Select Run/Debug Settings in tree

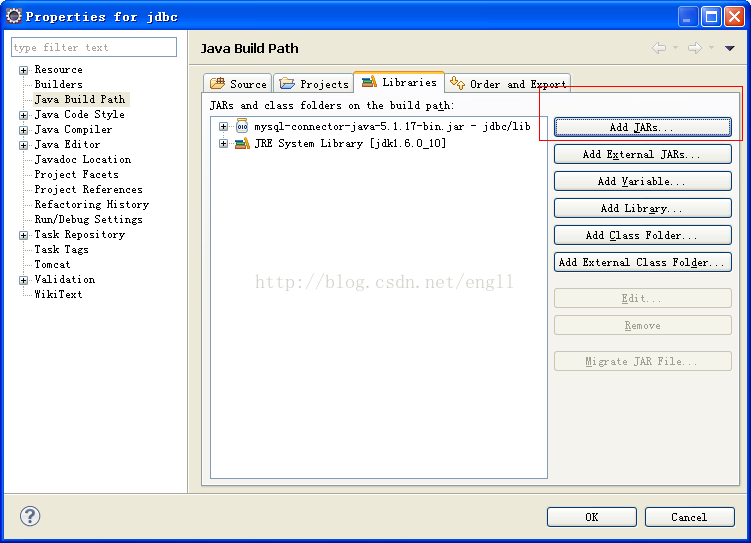(89, 219)
